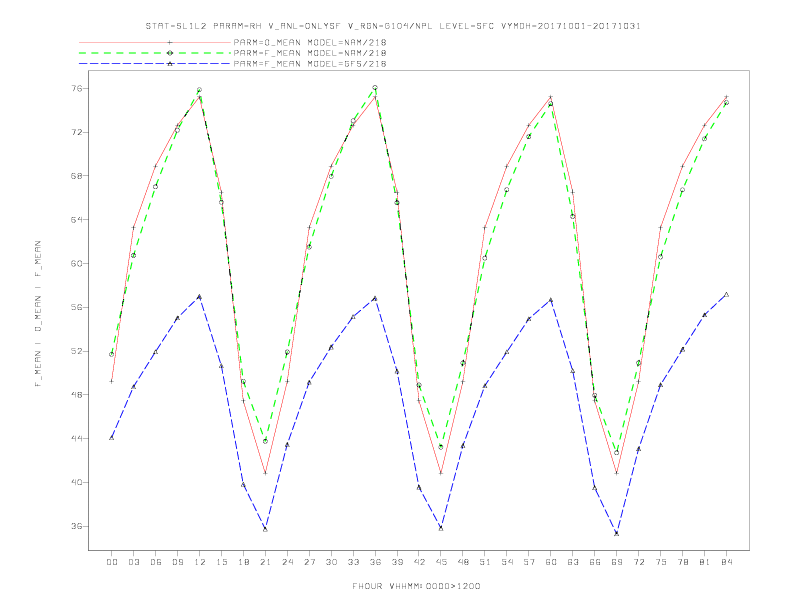The height and width of the screenshot is (612, 792).
Task: Click x-axis tick label 03
Action: click(134, 562)
